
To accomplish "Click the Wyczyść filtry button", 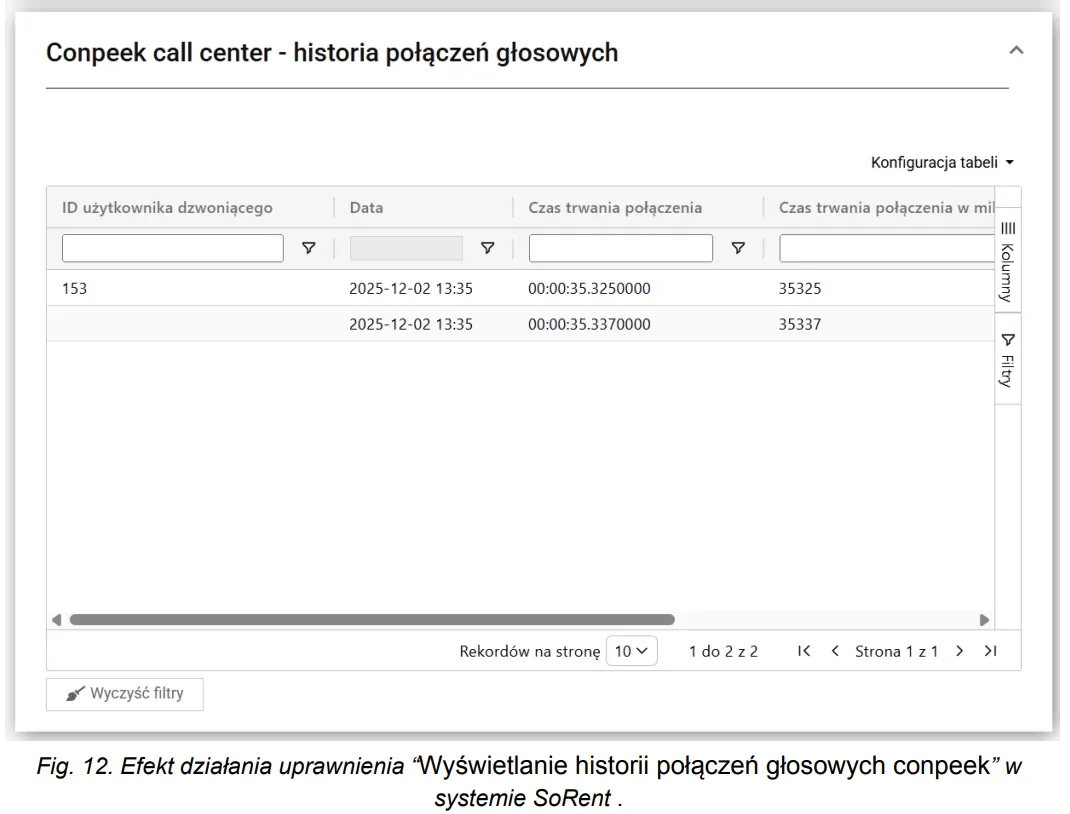I will 125,693.
